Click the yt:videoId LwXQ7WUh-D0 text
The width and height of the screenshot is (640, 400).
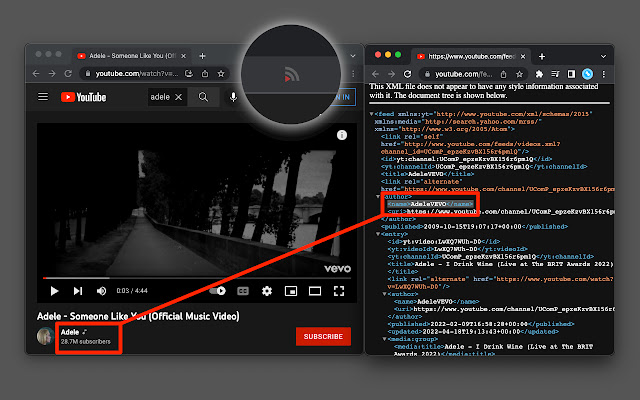pos(455,249)
